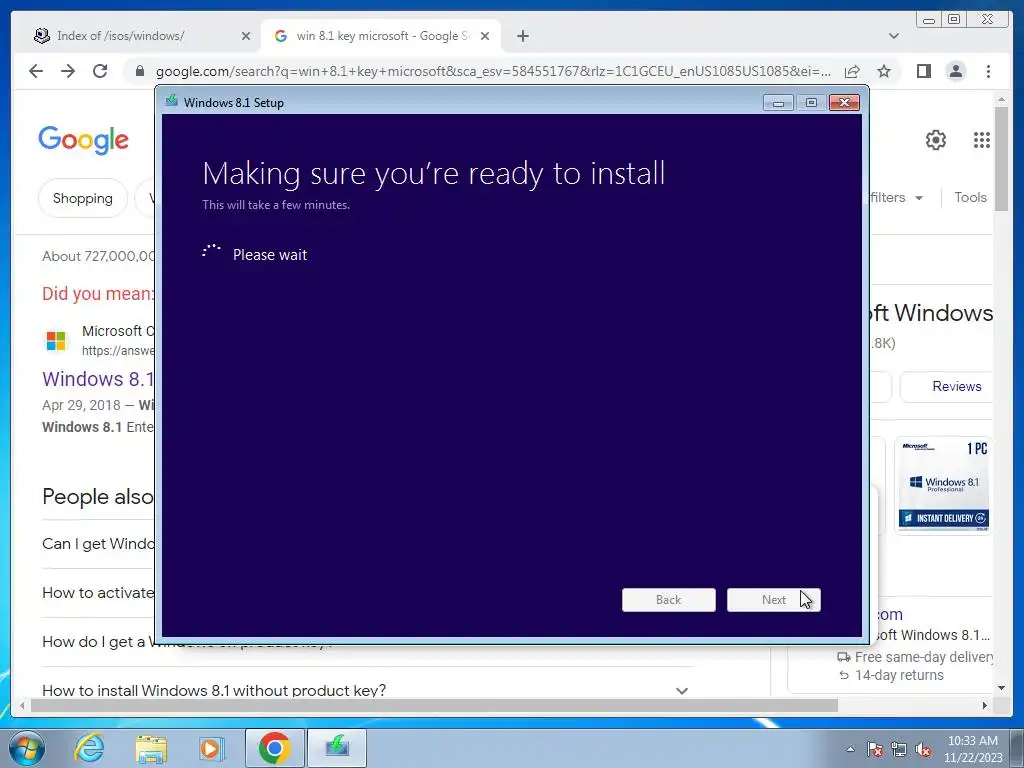Open the taskbar clock 10:33 AM
This screenshot has height=768, width=1024.
coord(972,749)
